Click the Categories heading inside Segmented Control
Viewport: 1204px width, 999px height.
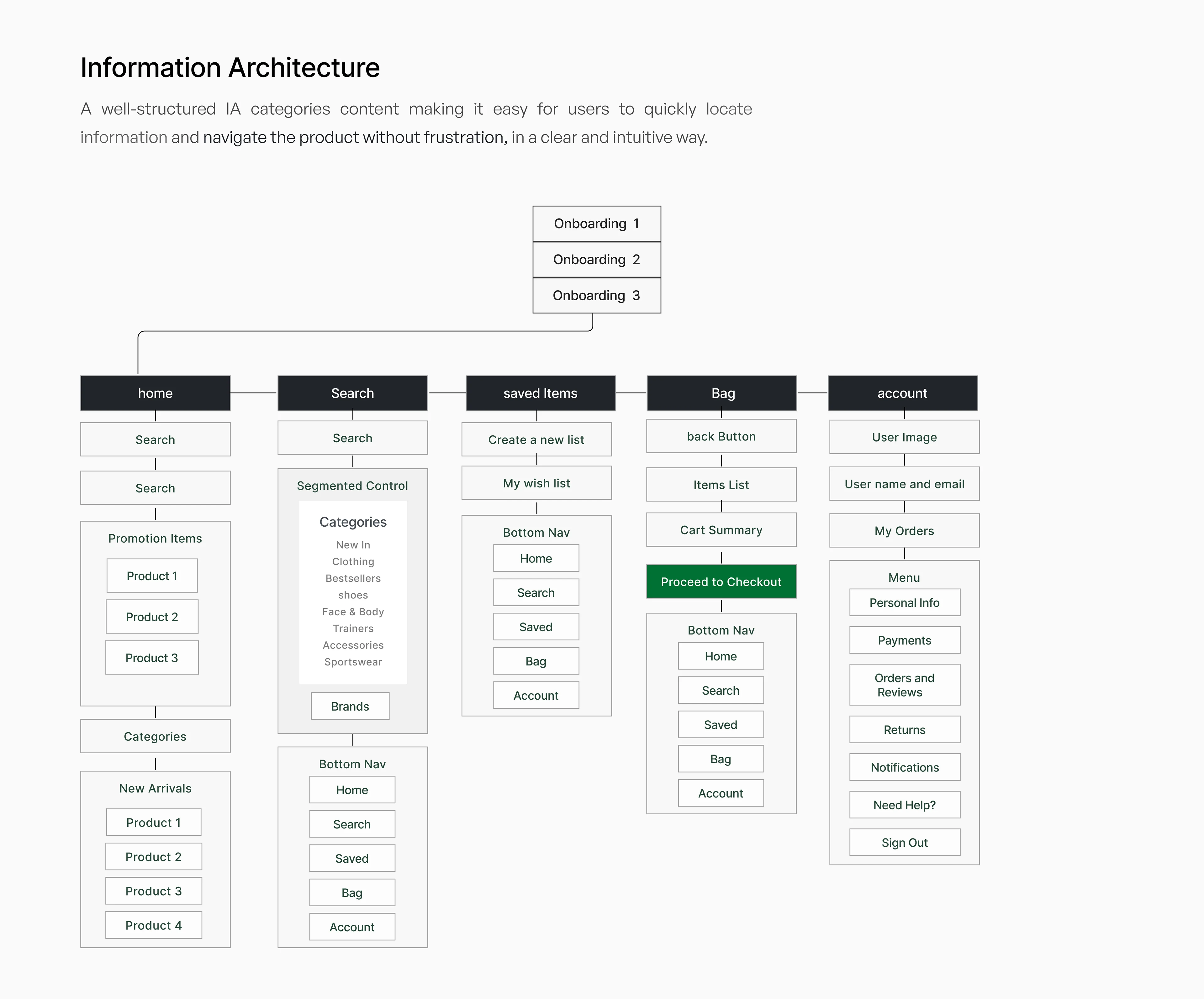[353, 522]
